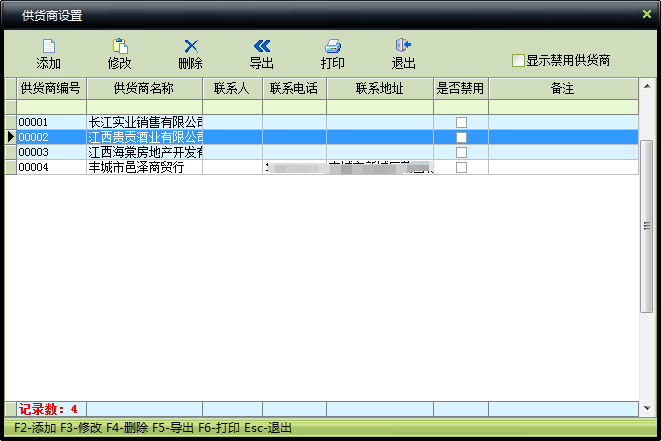Click the 备注 column header
The image size is (661, 441).
click(x=562, y=89)
